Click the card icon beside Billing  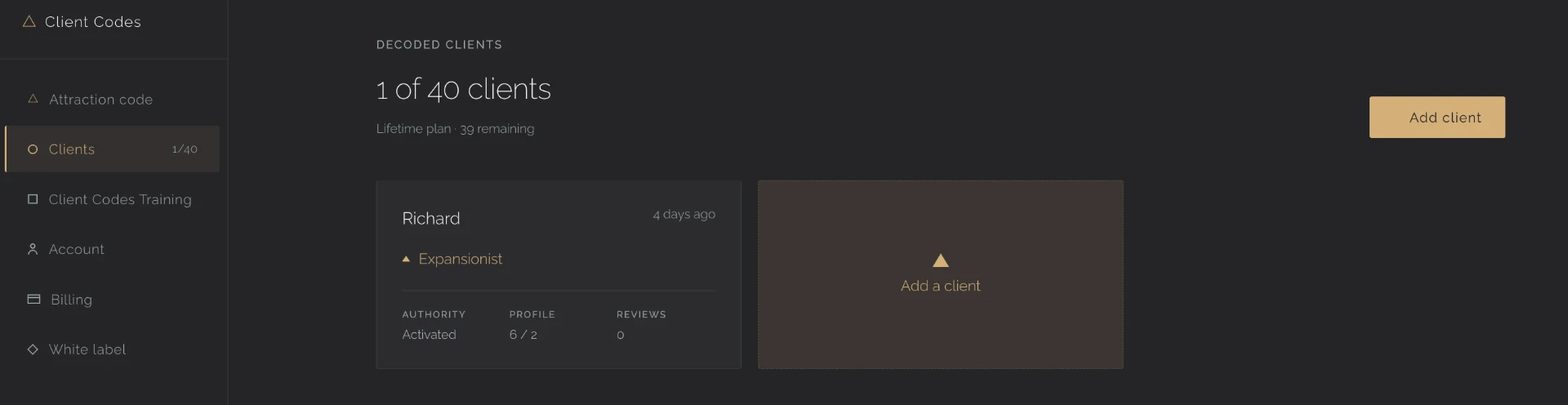(33, 299)
